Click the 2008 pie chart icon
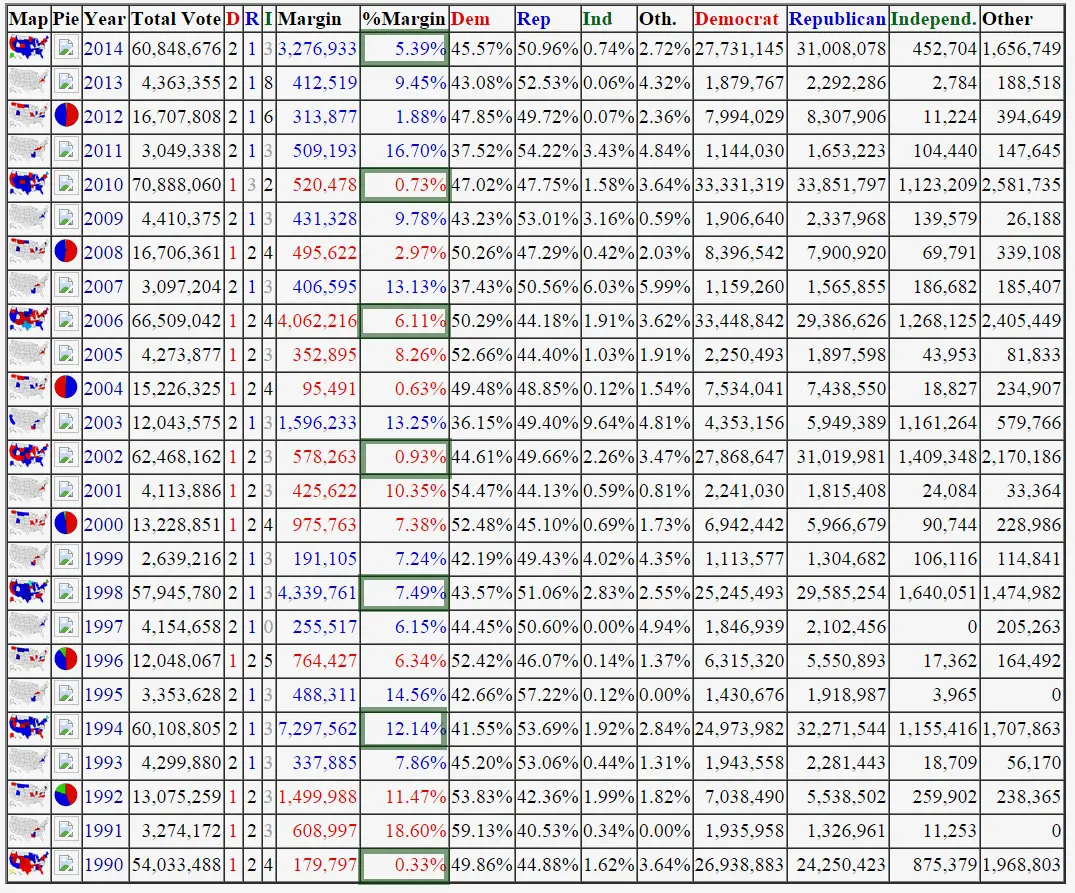This screenshot has height=893, width=1075. pyautogui.click(x=67, y=253)
